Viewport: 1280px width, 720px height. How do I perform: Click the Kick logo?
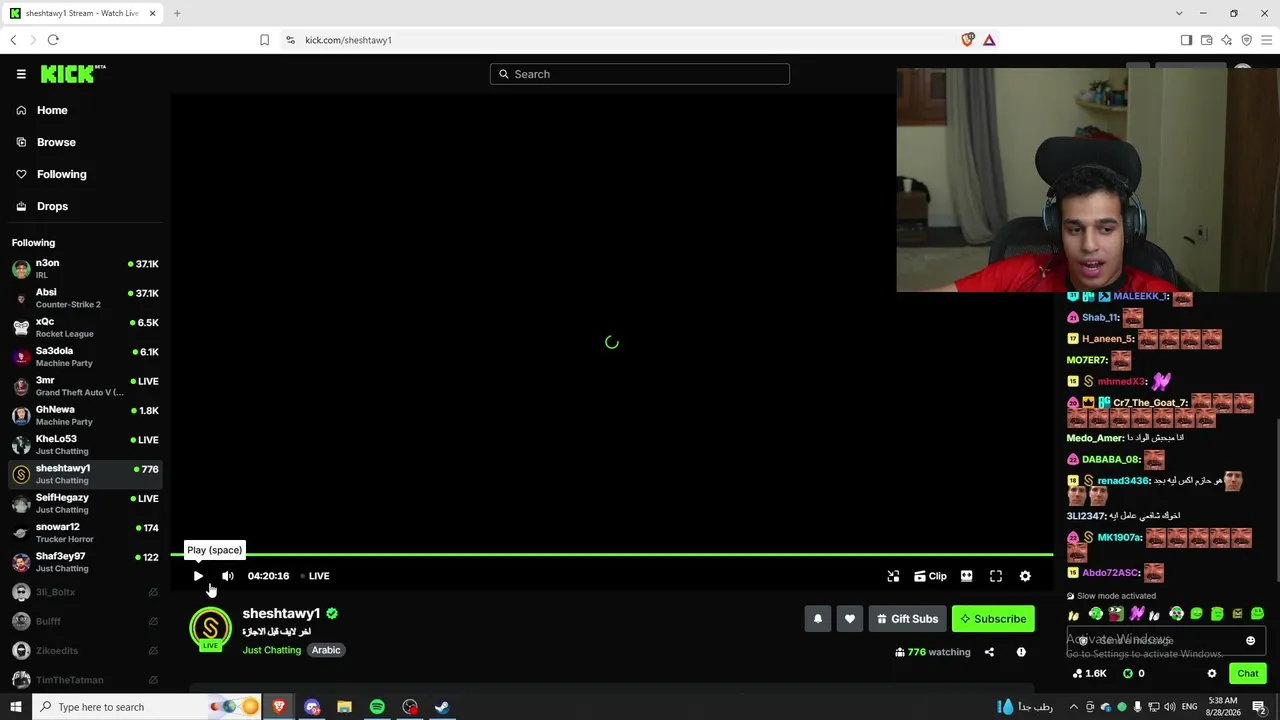(73, 74)
